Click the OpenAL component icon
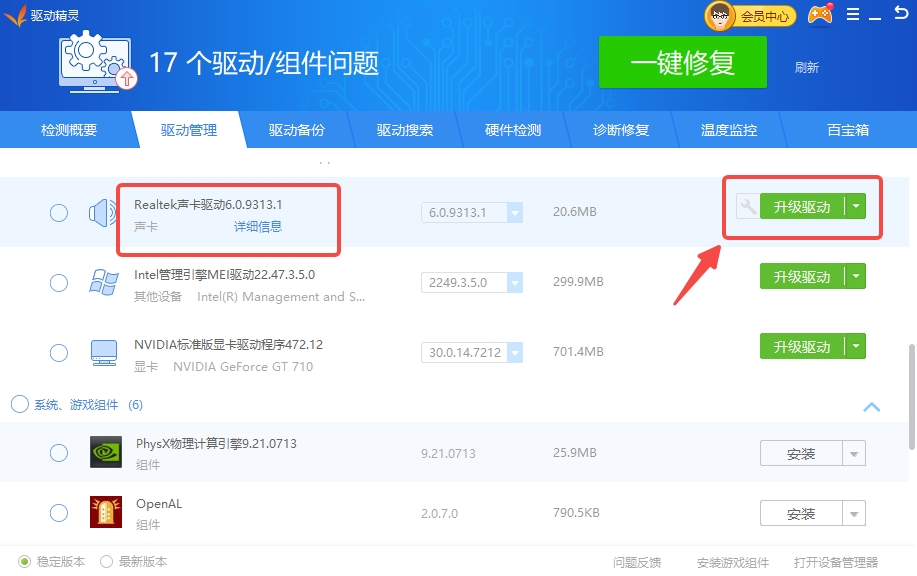 tap(105, 512)
